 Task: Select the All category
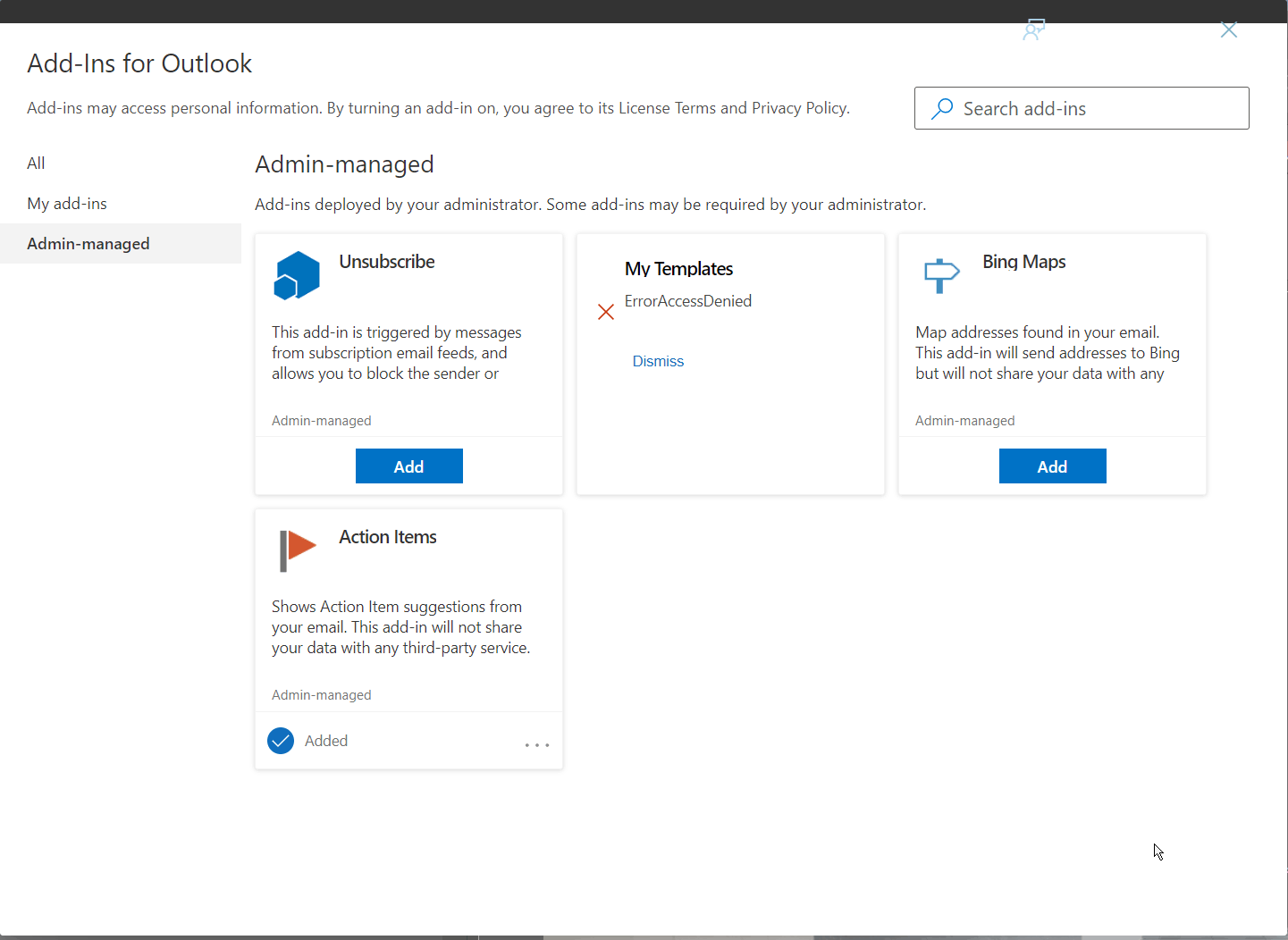pyautogui.click(x=121, y=164)
